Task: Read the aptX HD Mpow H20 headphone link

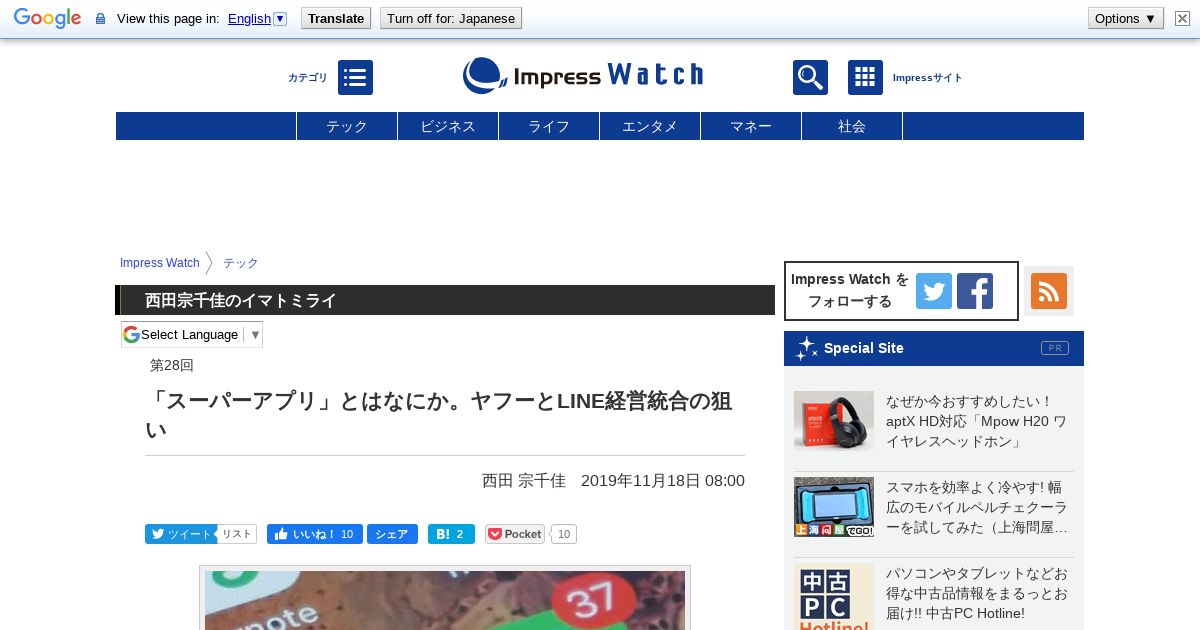Action: point(976,421)
